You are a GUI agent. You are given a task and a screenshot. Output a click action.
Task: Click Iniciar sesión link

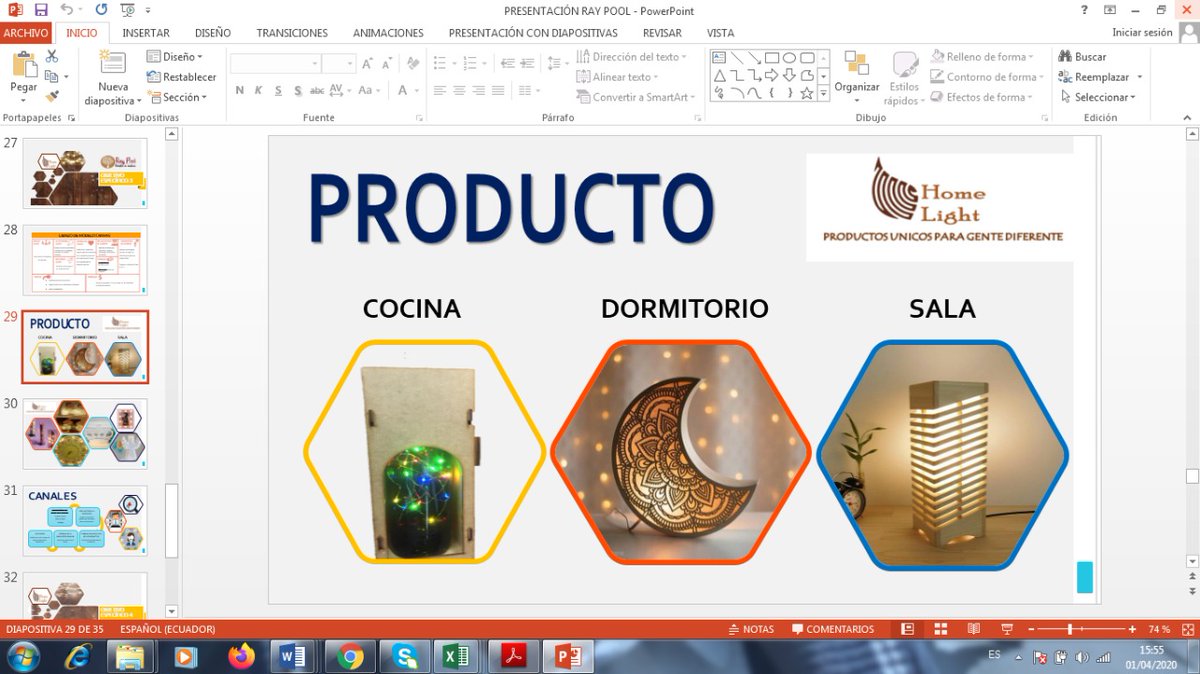pyautogui.click(x=1142, y=32)
